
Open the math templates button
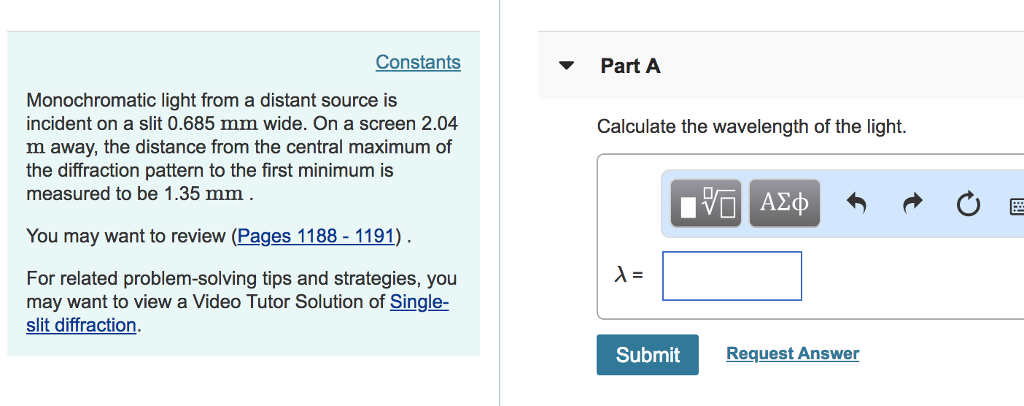[707, 204]
